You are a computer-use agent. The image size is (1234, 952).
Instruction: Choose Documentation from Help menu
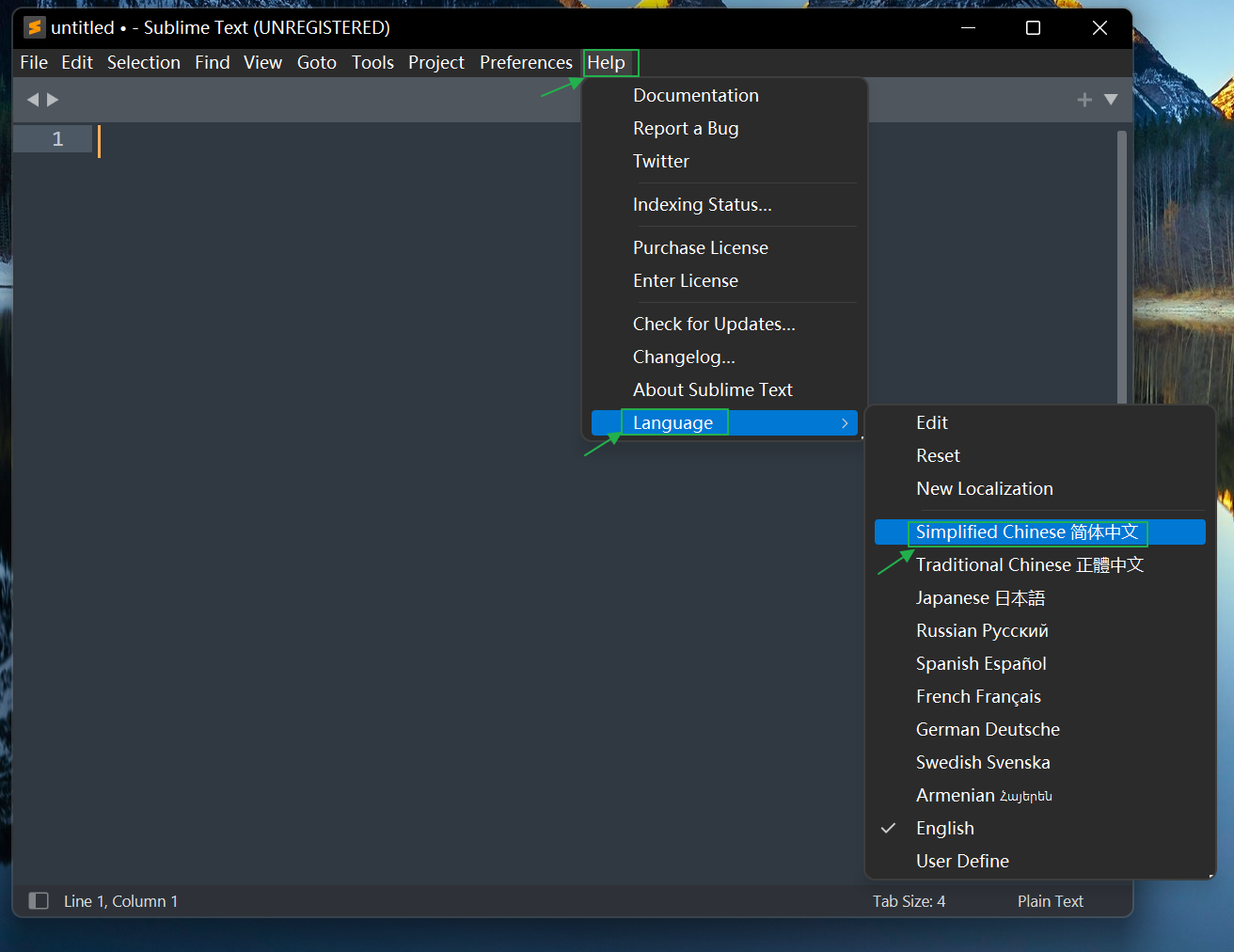tap(724, 96)
